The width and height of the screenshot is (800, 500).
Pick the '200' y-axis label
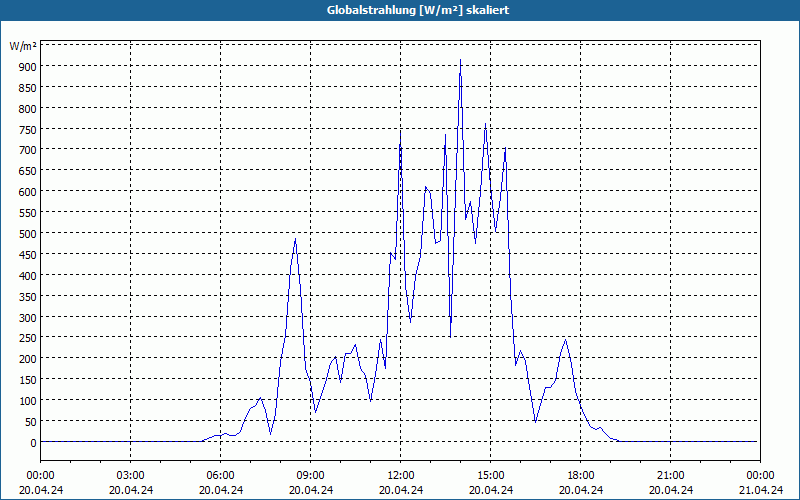(28, 359)
